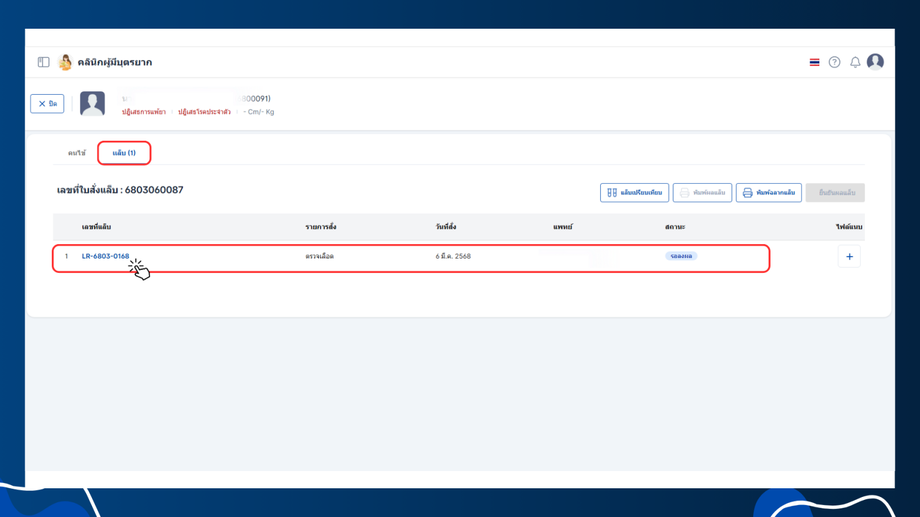Click the order item ตรวจเลือด cell

320,256
